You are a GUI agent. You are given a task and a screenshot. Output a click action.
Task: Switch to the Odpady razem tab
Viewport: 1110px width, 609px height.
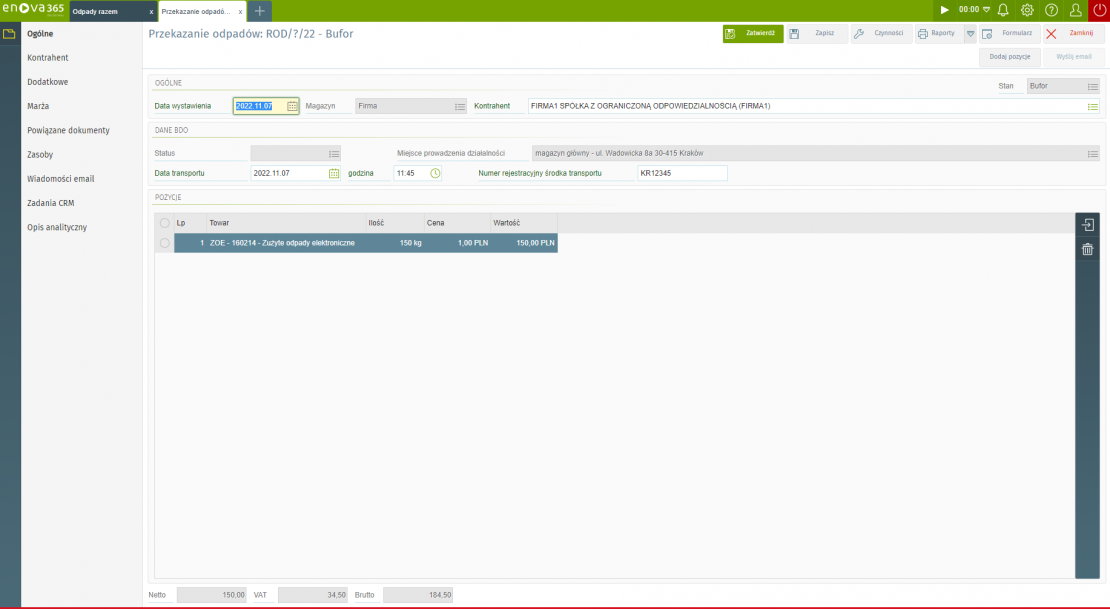[x=105, y=11]
